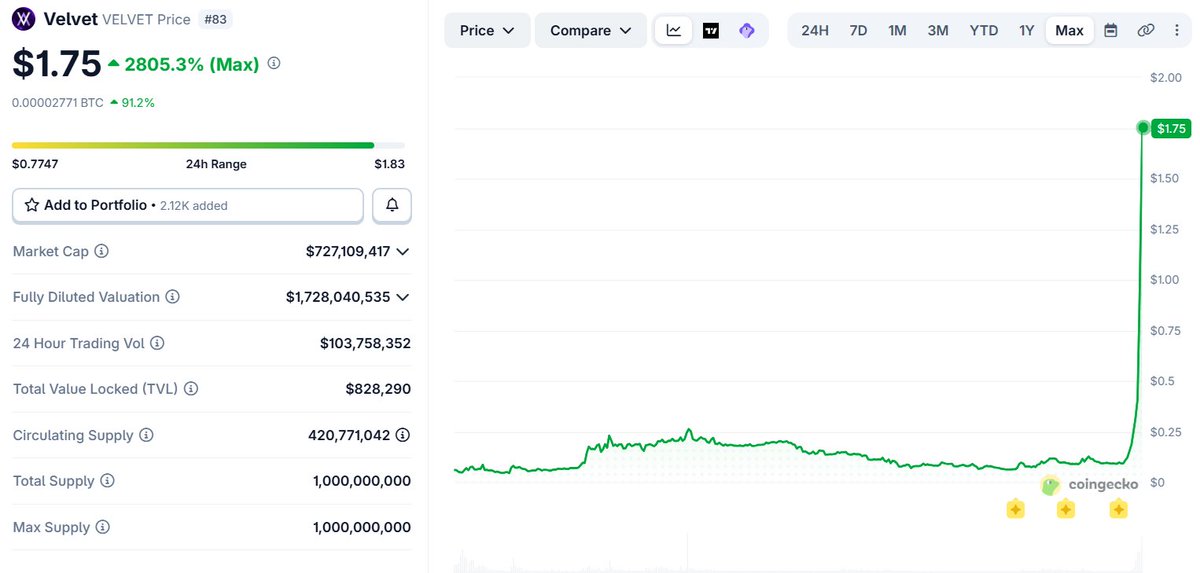Select the Max time range

pyautogui.click(x=1069, y=30)
